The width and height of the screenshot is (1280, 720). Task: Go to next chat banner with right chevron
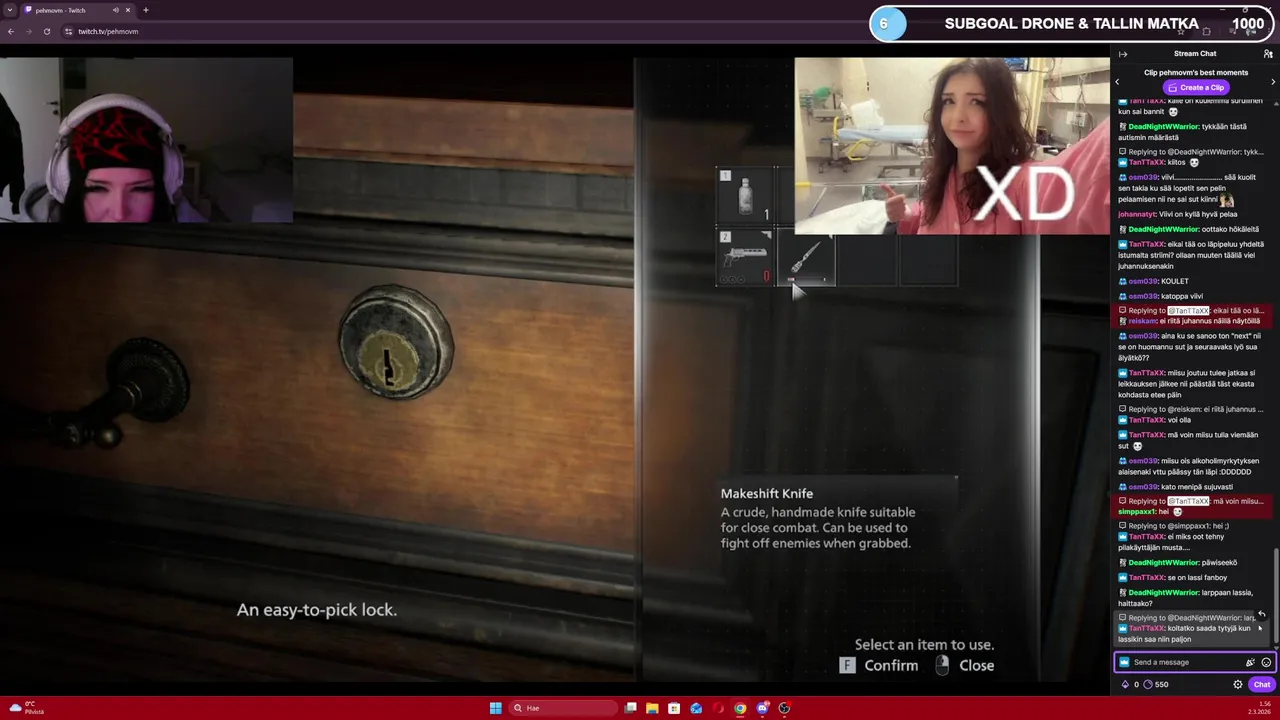pyautogui.click(x=1273, y=82)
